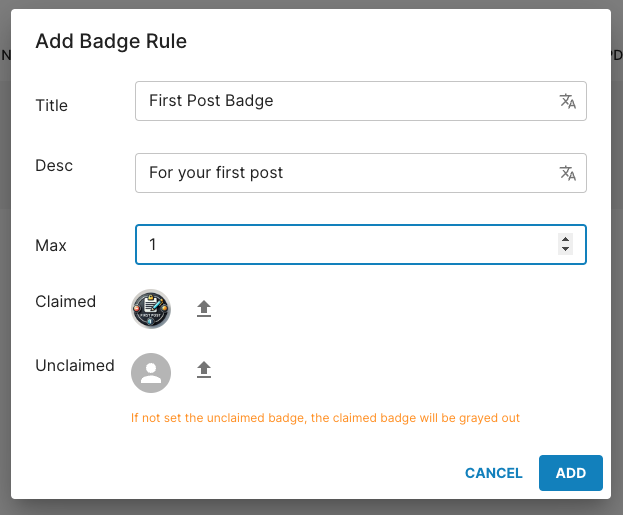Click the Max label
The image size is (623, 515).
click(x=51, y=245)
